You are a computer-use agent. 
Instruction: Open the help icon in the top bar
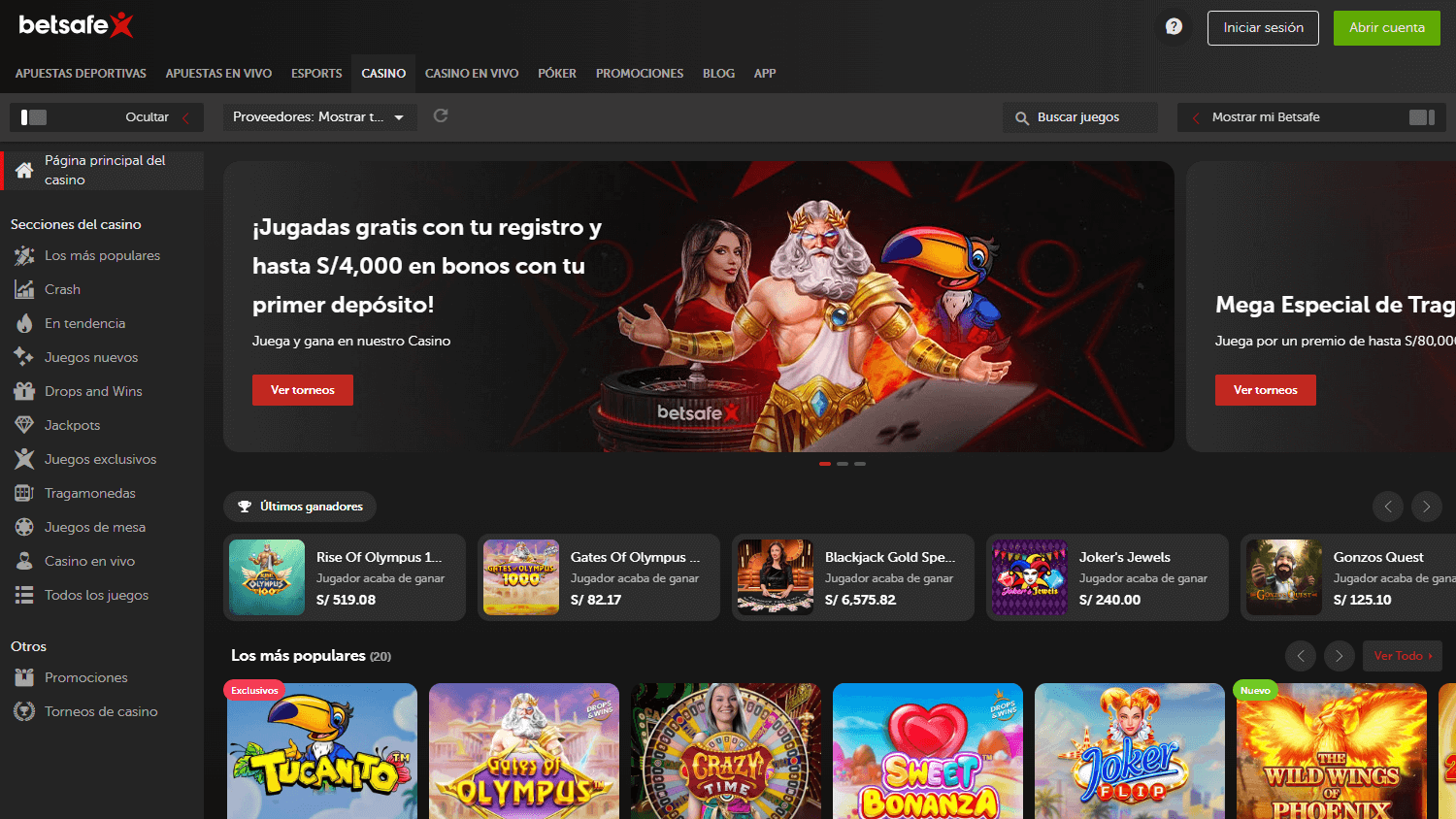pos(1173,26)
